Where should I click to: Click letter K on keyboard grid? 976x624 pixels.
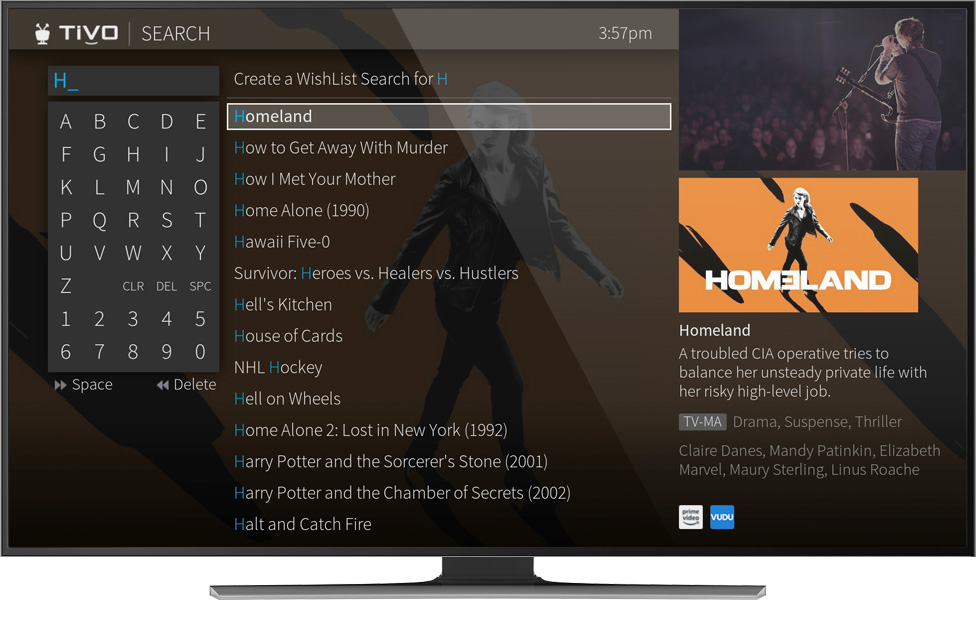66,187
